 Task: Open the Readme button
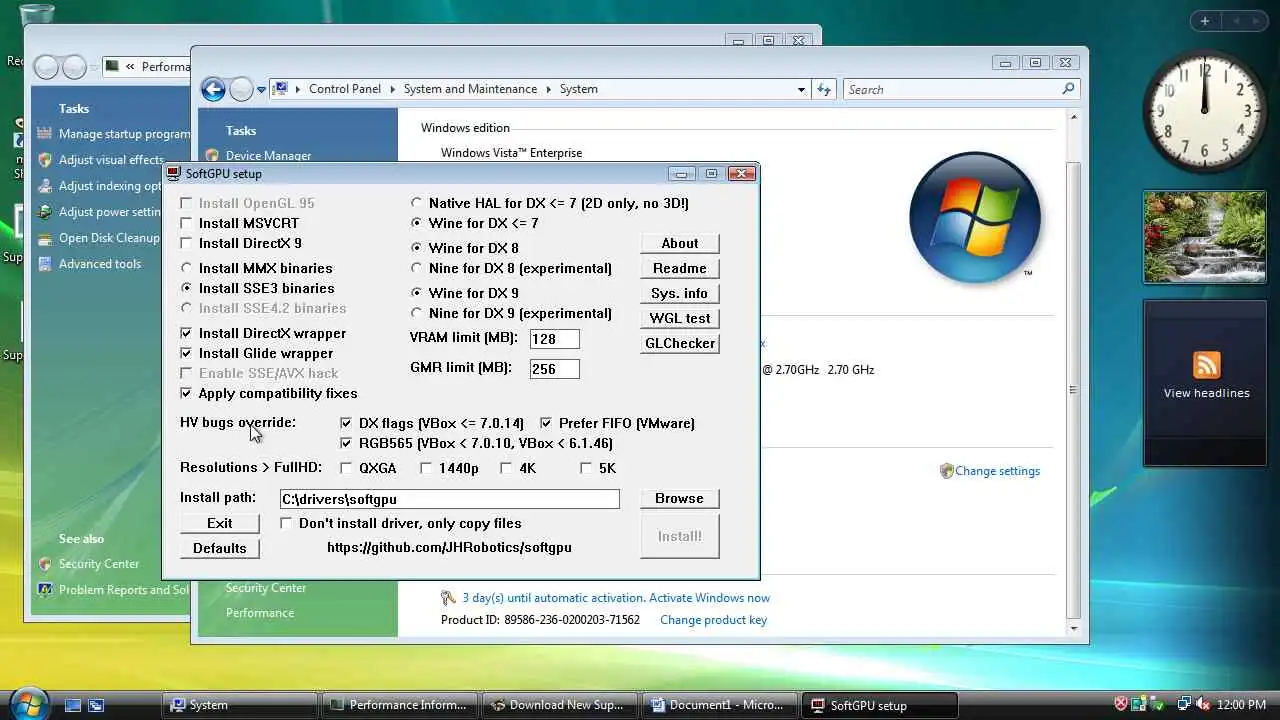pos(680,268)
